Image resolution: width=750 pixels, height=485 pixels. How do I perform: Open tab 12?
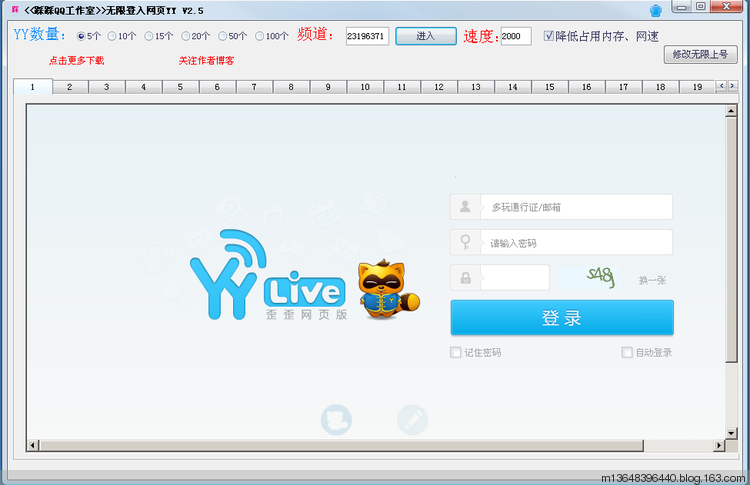pyautogui.click(x=438, y=87)
